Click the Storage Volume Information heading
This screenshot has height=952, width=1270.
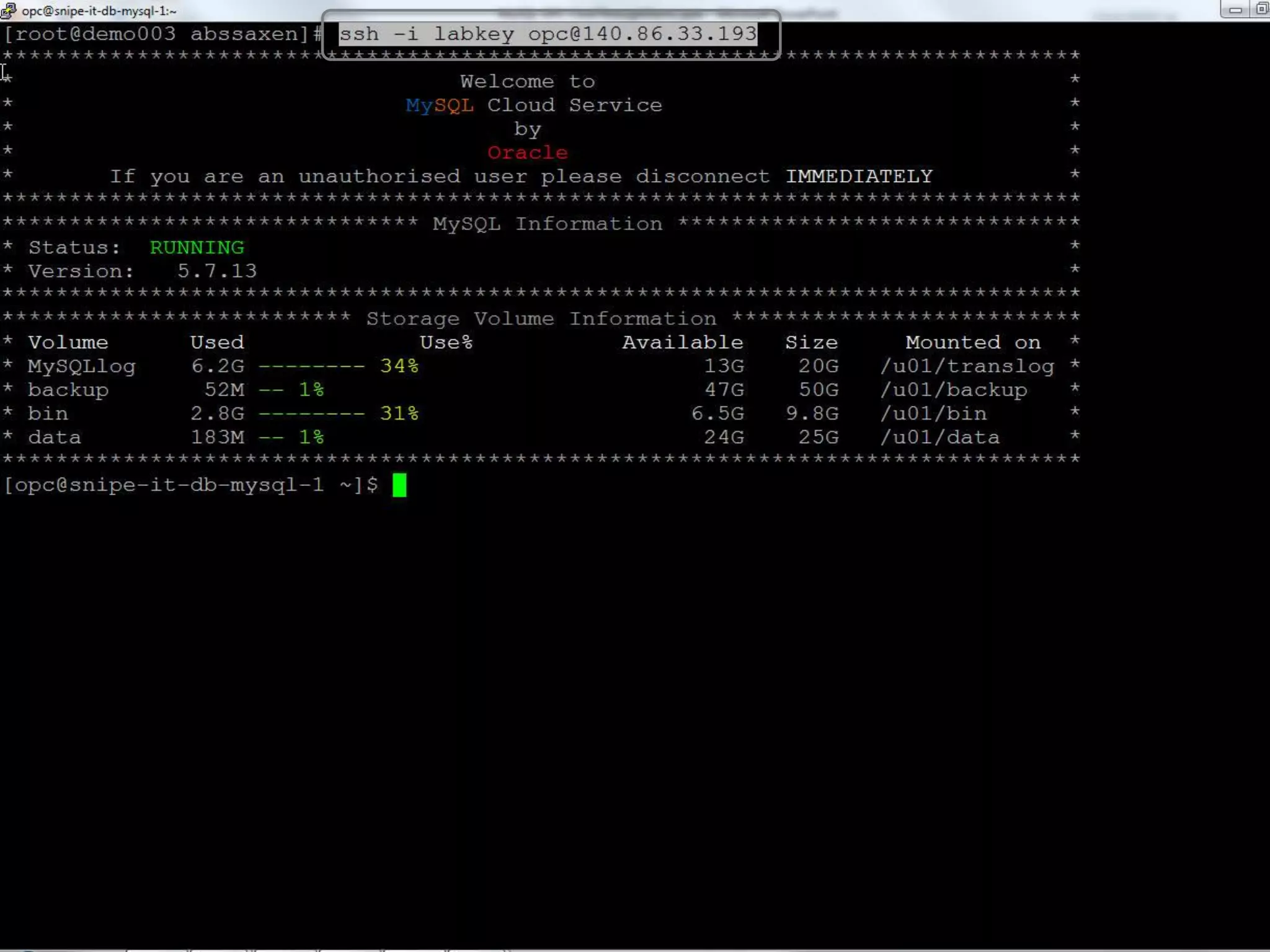[x=541, y=319]
